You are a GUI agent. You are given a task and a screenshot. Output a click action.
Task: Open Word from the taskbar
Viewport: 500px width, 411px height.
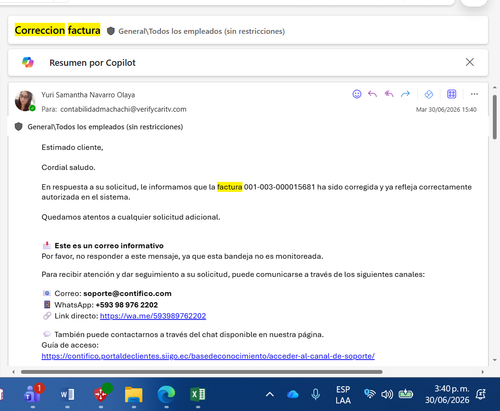coord(67,395)
